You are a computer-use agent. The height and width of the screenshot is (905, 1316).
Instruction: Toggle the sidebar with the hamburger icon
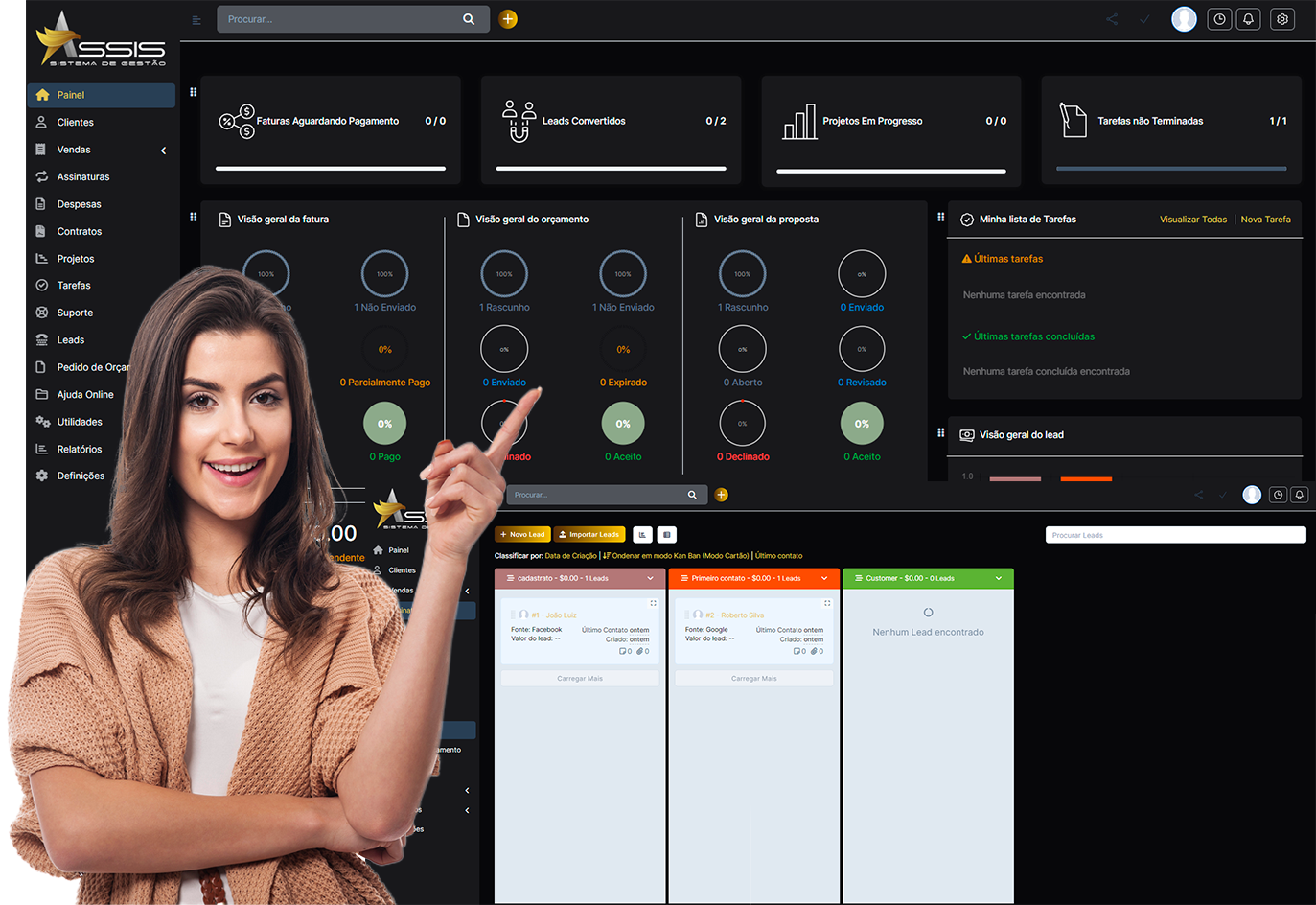point(196,20)
